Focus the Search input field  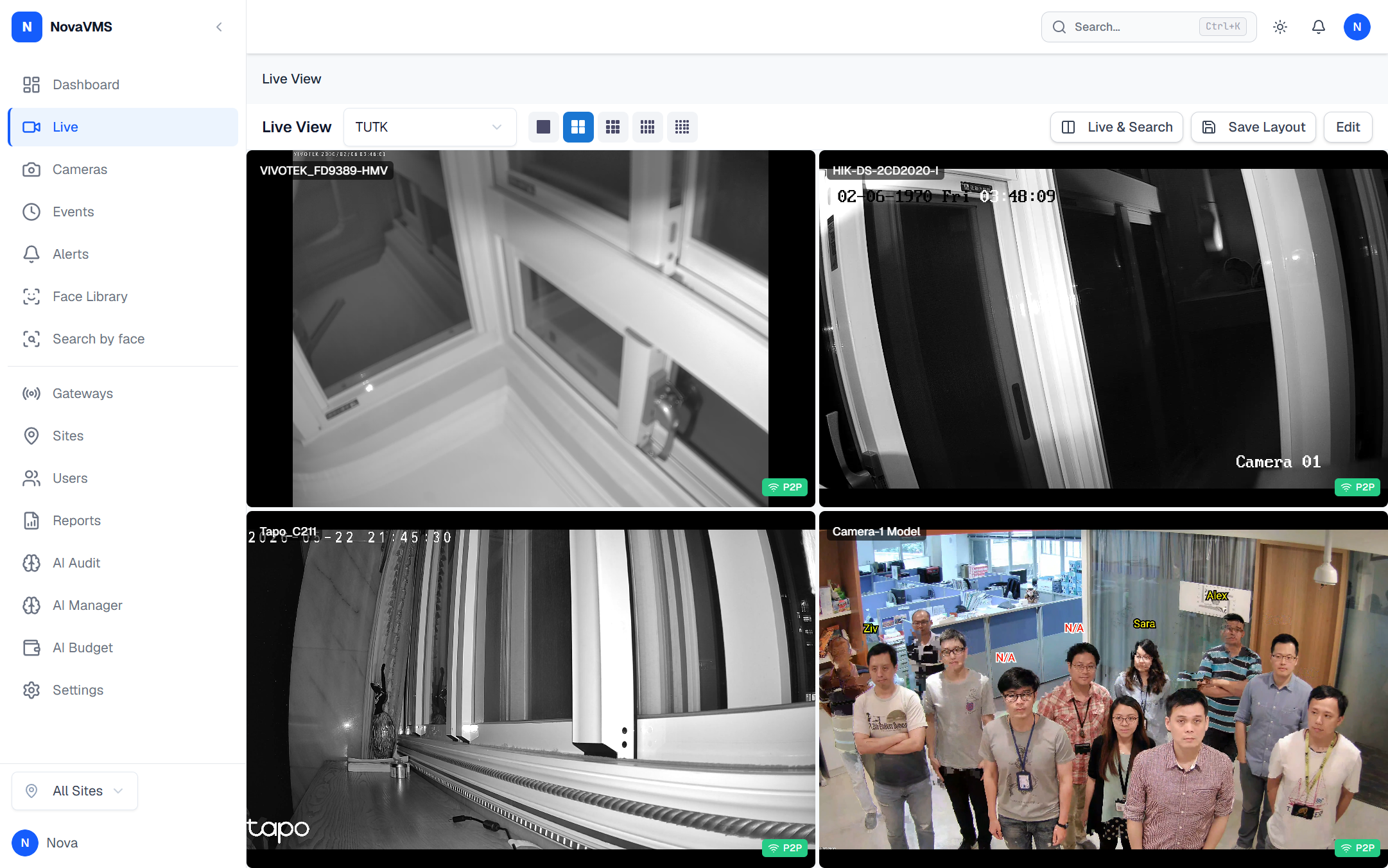(1149, 27)
